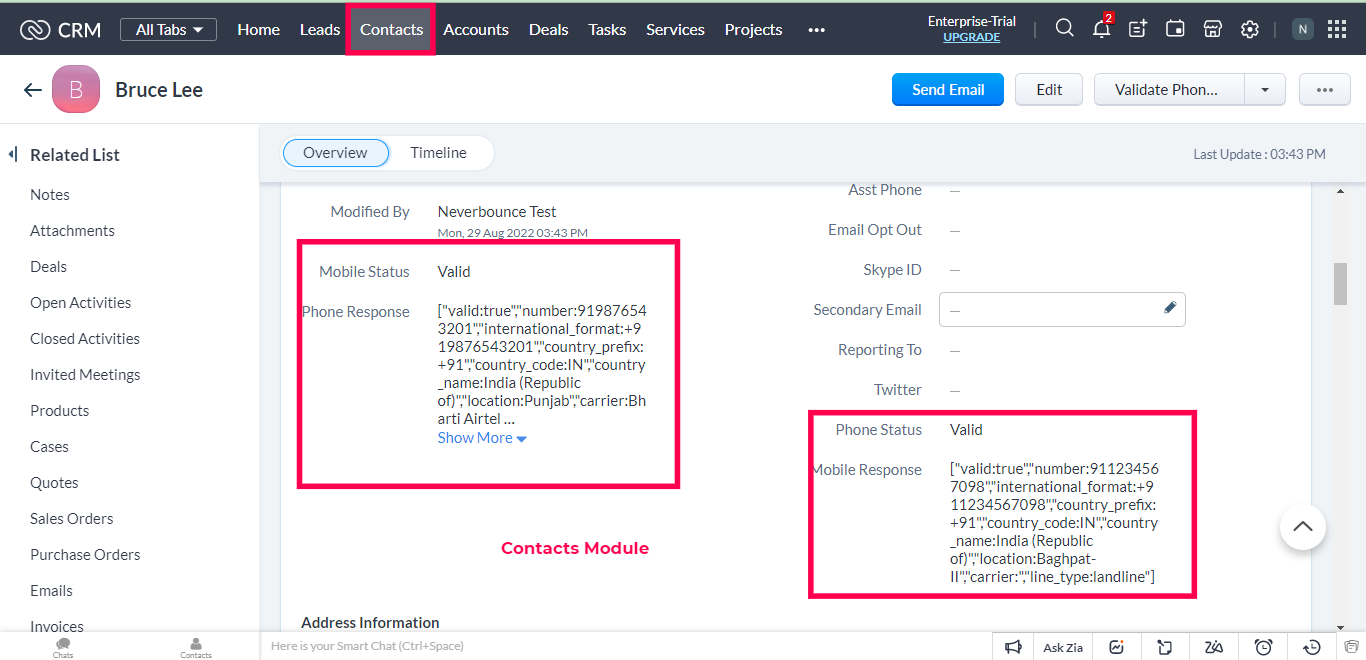Expand Phone Response with Show More
Image resolution: width=1366 pixels, height=660 pixels.
[482, 438]
